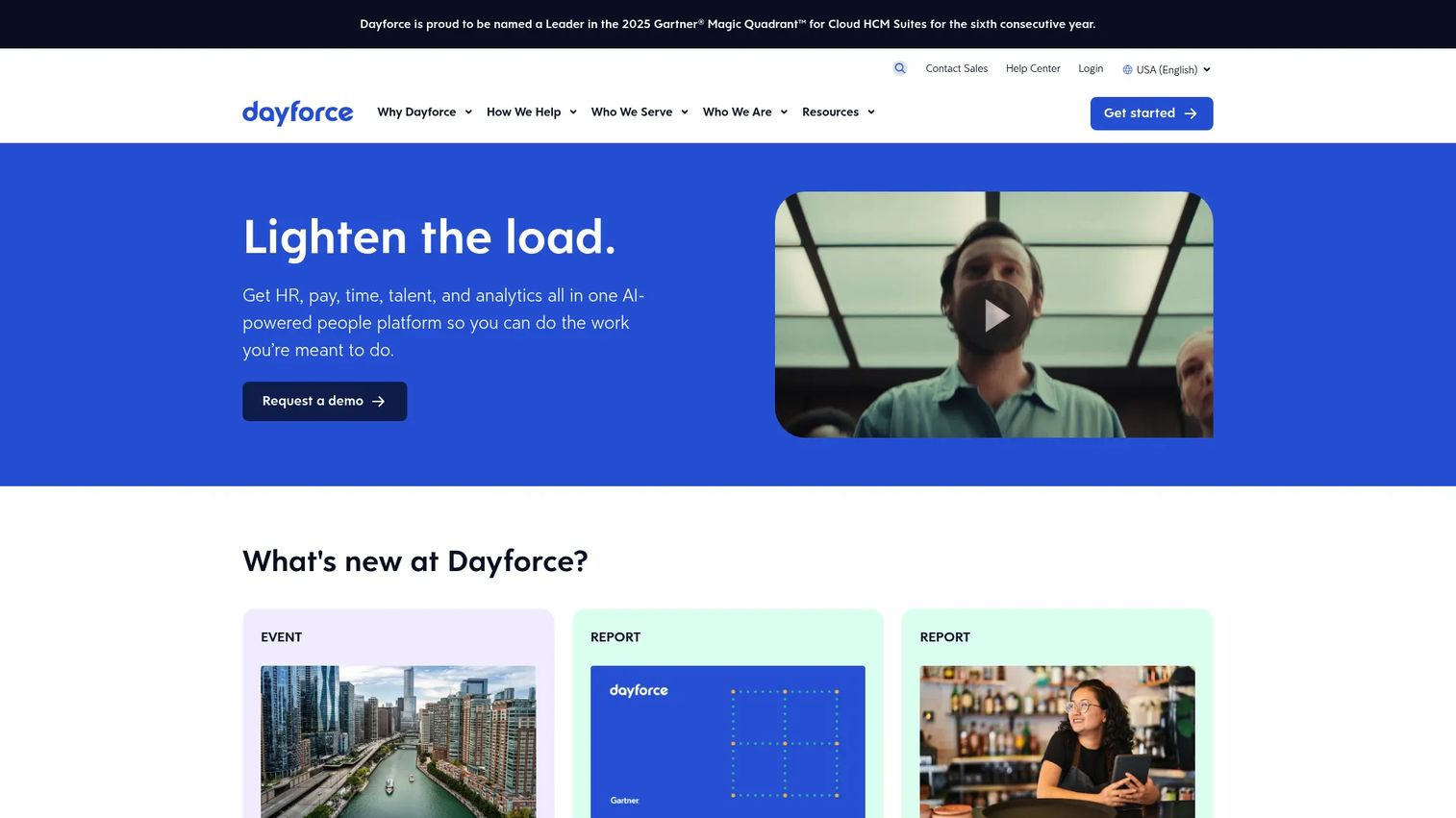
Task: Open the Contact Sales link
Action: (956, 68)
